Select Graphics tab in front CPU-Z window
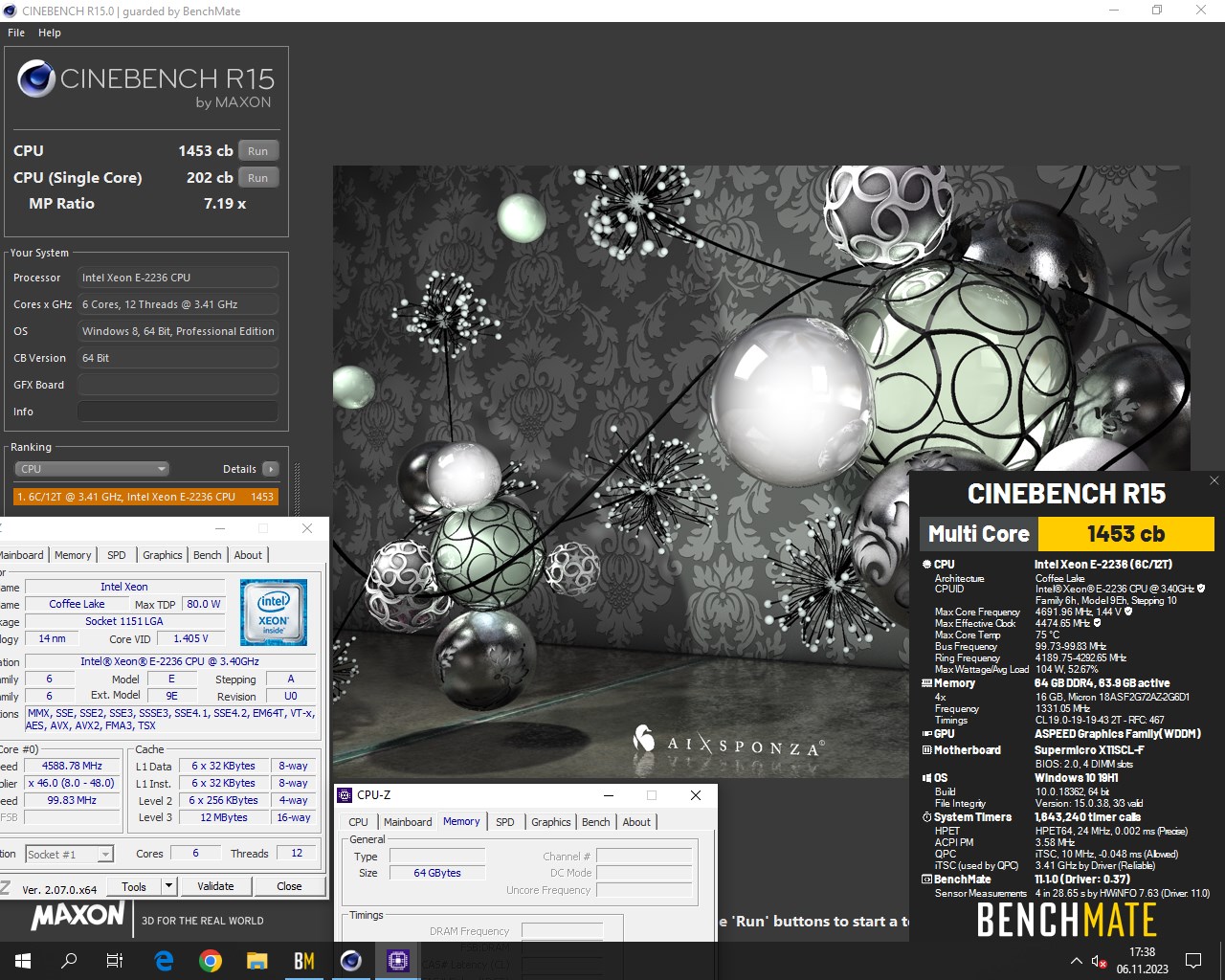This screenshot has width=1225, height=980. pos(551,822)
